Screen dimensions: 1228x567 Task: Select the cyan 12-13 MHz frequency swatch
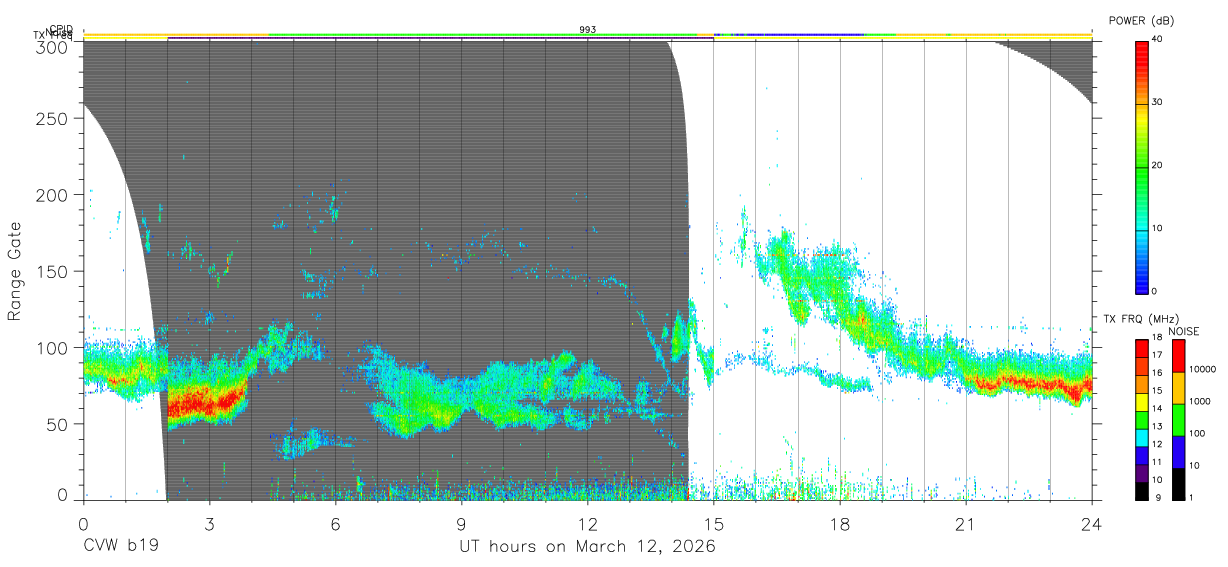click(x=1141, y=438)
